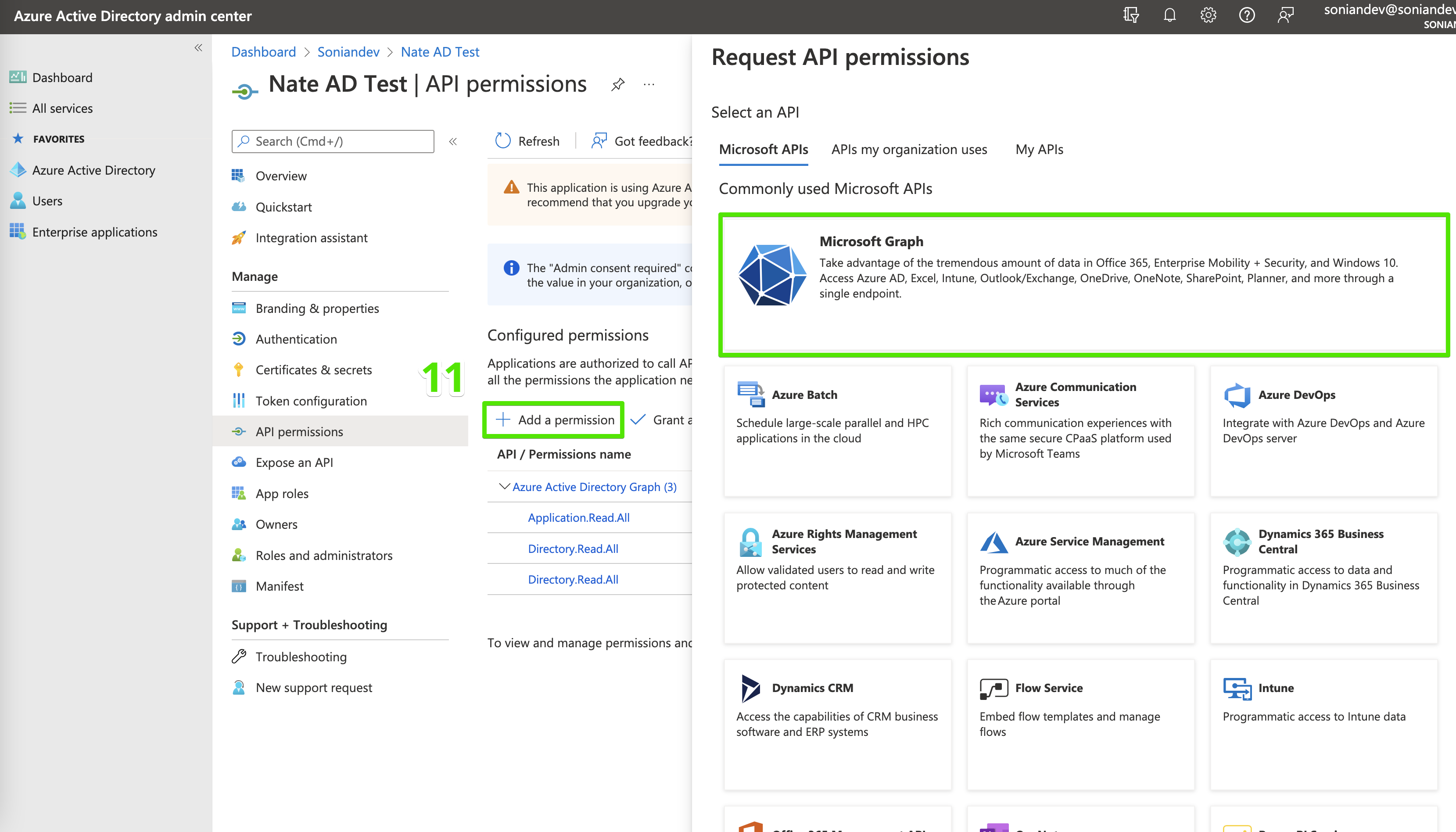Select Dynamics 365 Business Central card

tap(1324, 578)
